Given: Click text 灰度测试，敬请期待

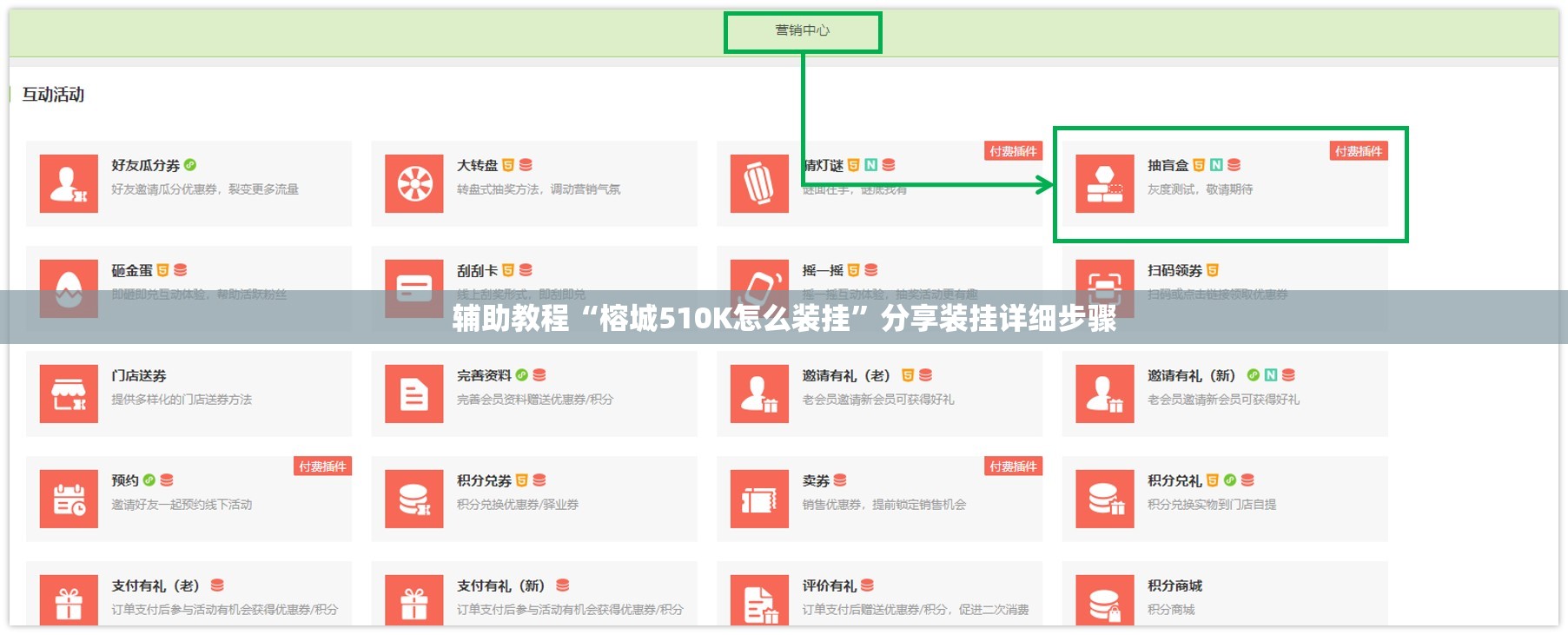Looking at the screenshot, I should [x=1201, y=189].
